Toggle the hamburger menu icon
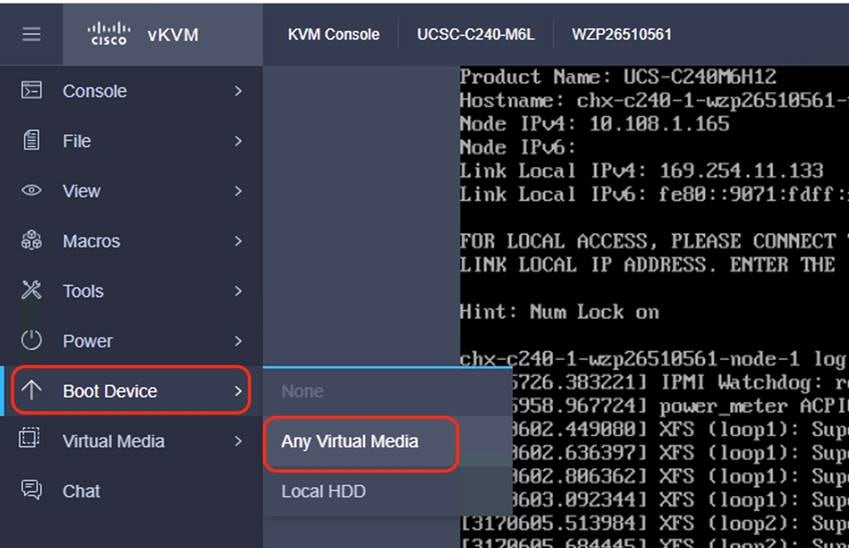 coord(31,35)
